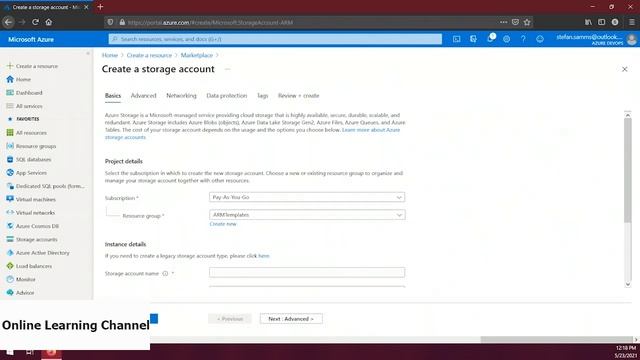Switch to the Networking tab
The height and width of the screenshot is (360, 640).
[x=181, y=96]
